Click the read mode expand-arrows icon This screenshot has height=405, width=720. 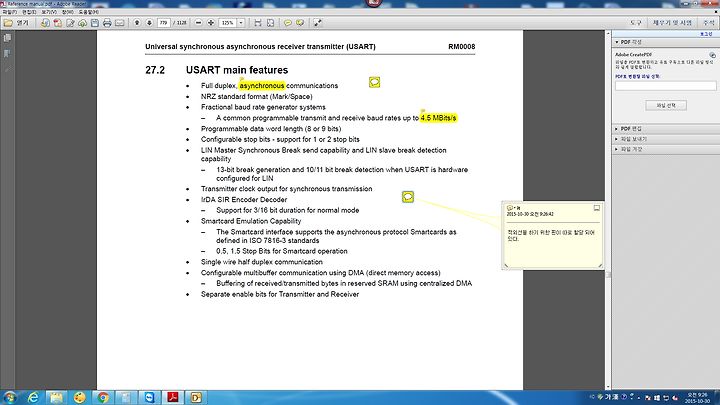317,22
